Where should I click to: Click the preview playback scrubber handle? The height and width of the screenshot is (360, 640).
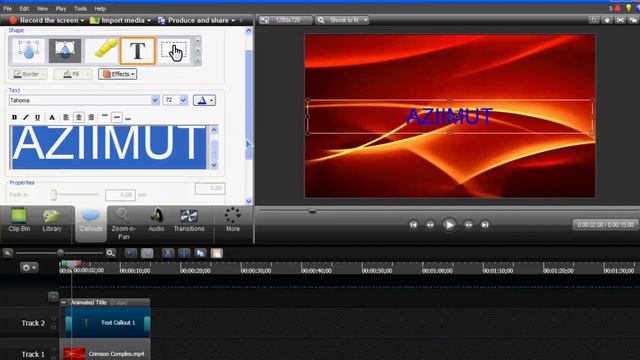coord(312,211)
